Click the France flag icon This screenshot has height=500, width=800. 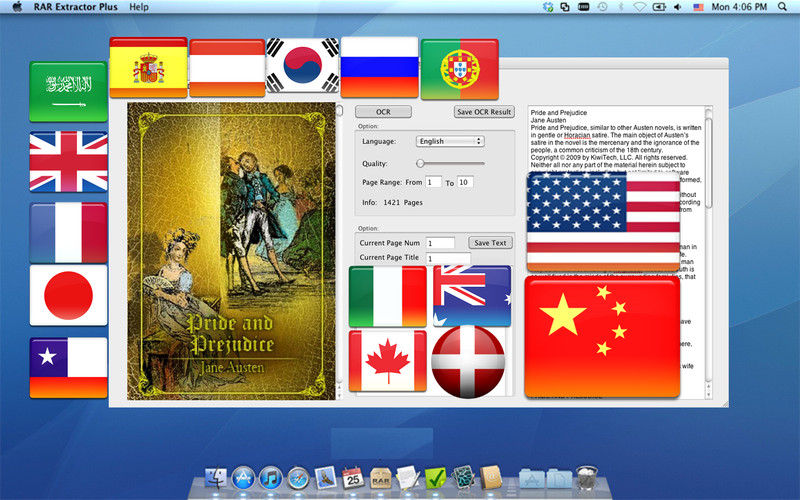68,233
